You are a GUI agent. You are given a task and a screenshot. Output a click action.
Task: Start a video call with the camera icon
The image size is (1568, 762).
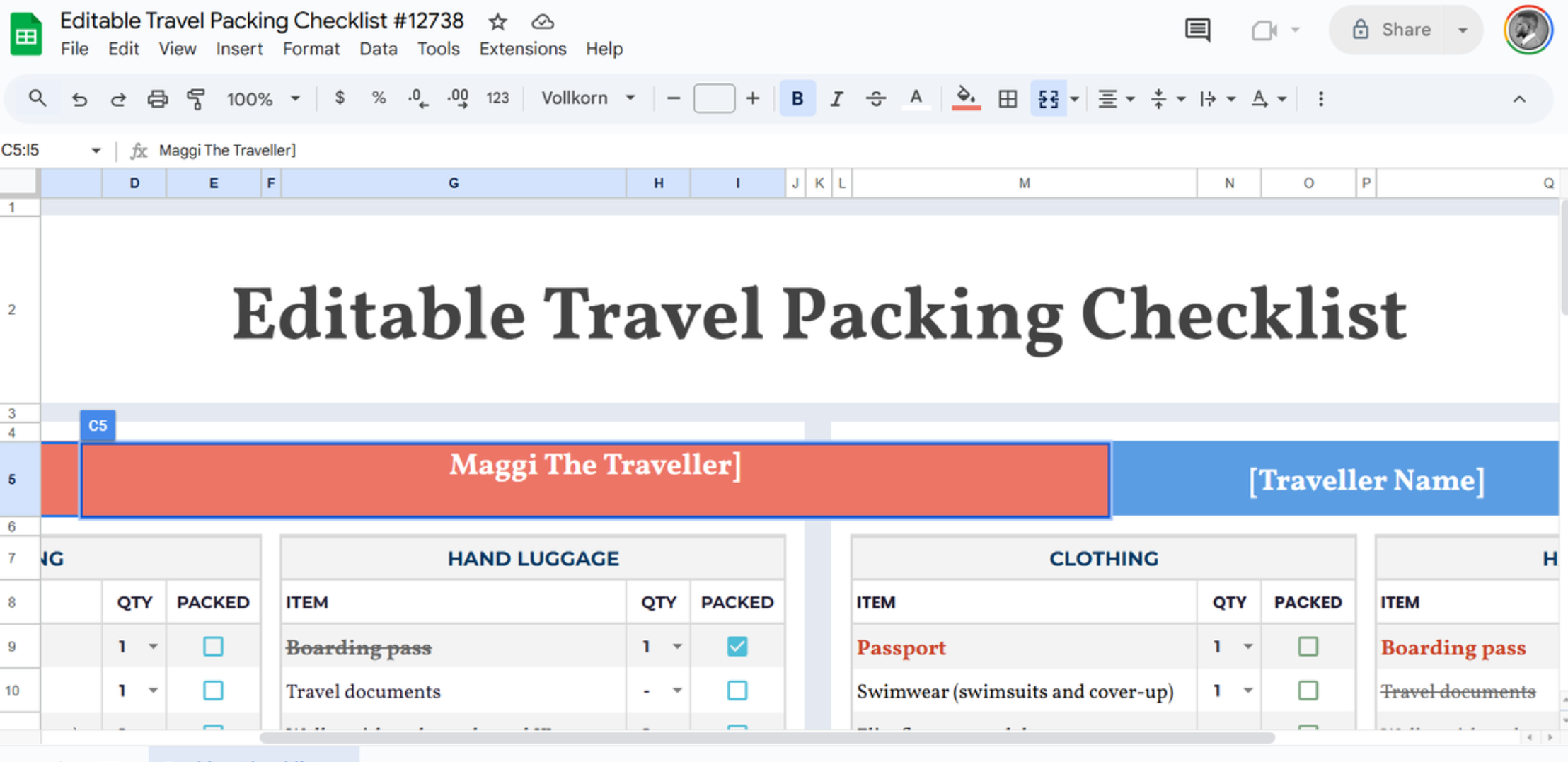1264,30
